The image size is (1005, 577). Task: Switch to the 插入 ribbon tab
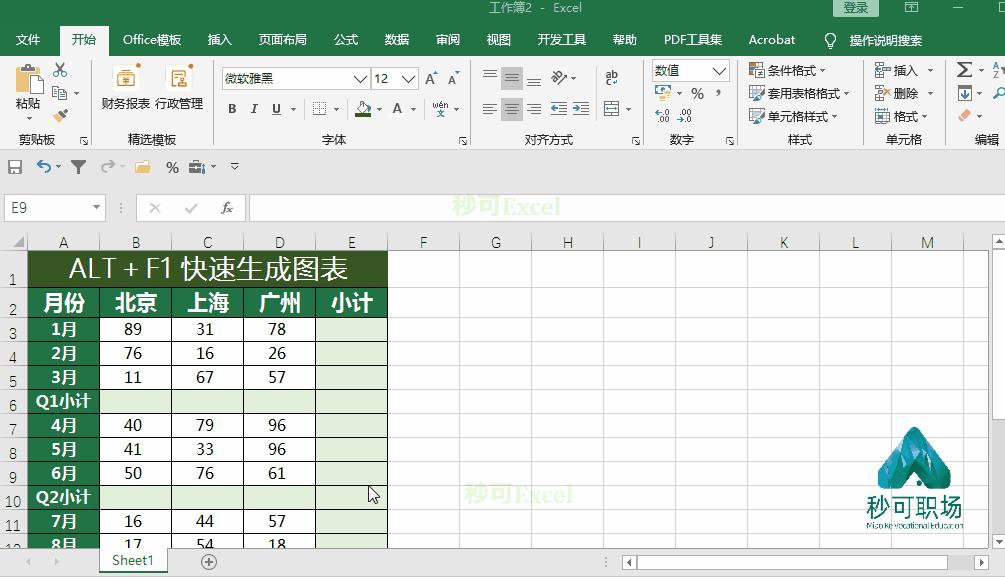click(x=219, y=40)
